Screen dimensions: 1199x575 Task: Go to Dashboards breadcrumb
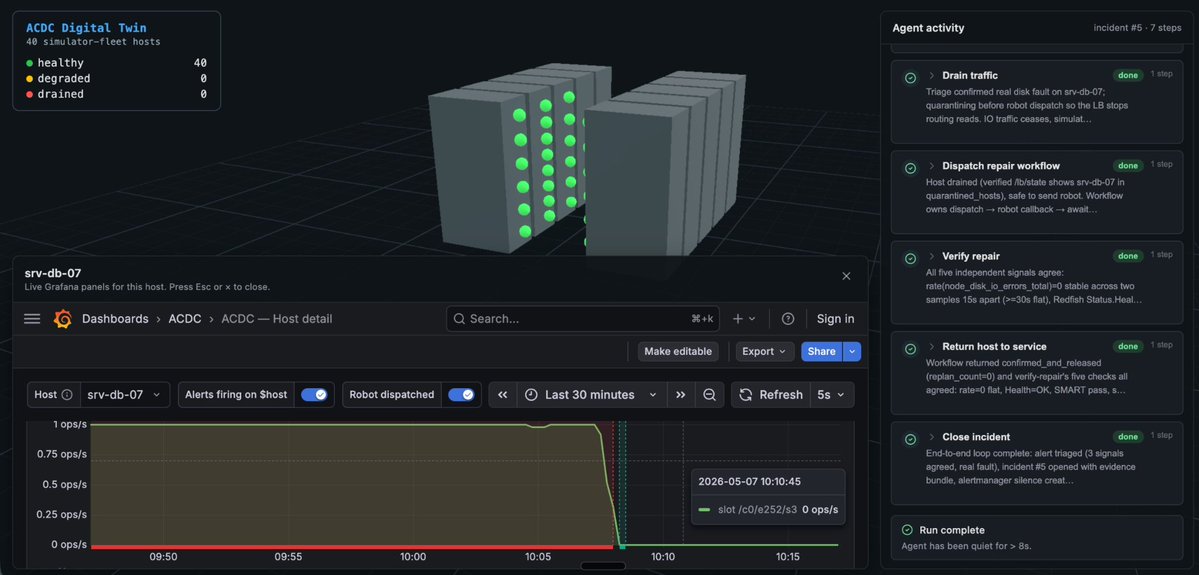click(x=115, y=319)
